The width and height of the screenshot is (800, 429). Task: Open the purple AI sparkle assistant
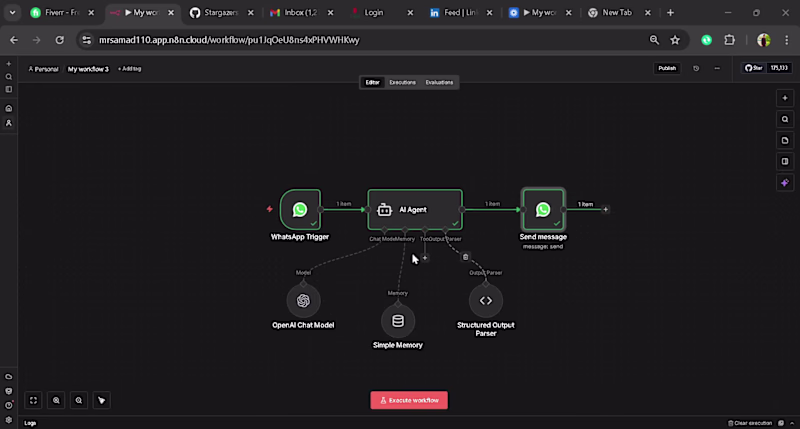point(785,183)
